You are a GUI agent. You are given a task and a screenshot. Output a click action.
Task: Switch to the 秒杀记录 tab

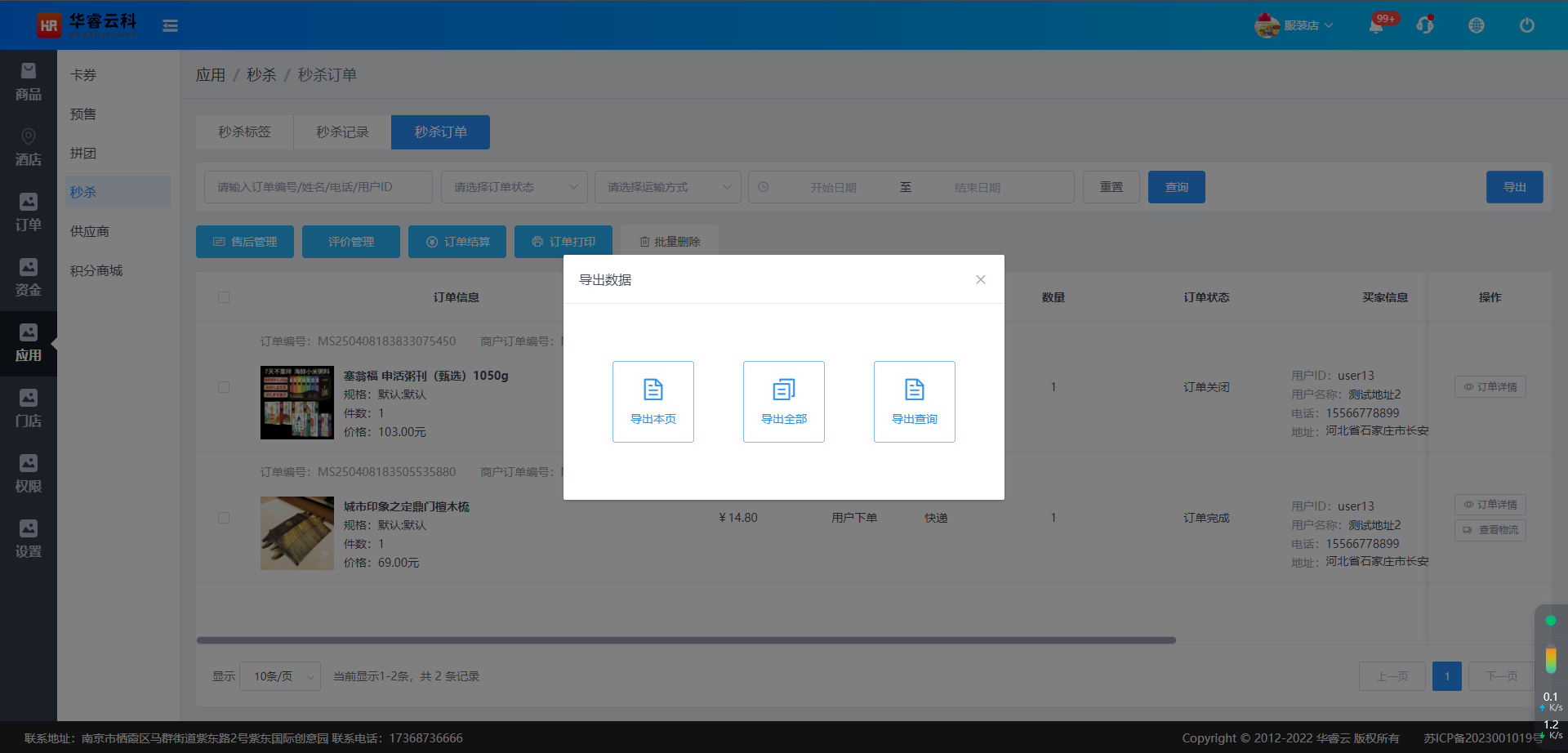342,132
